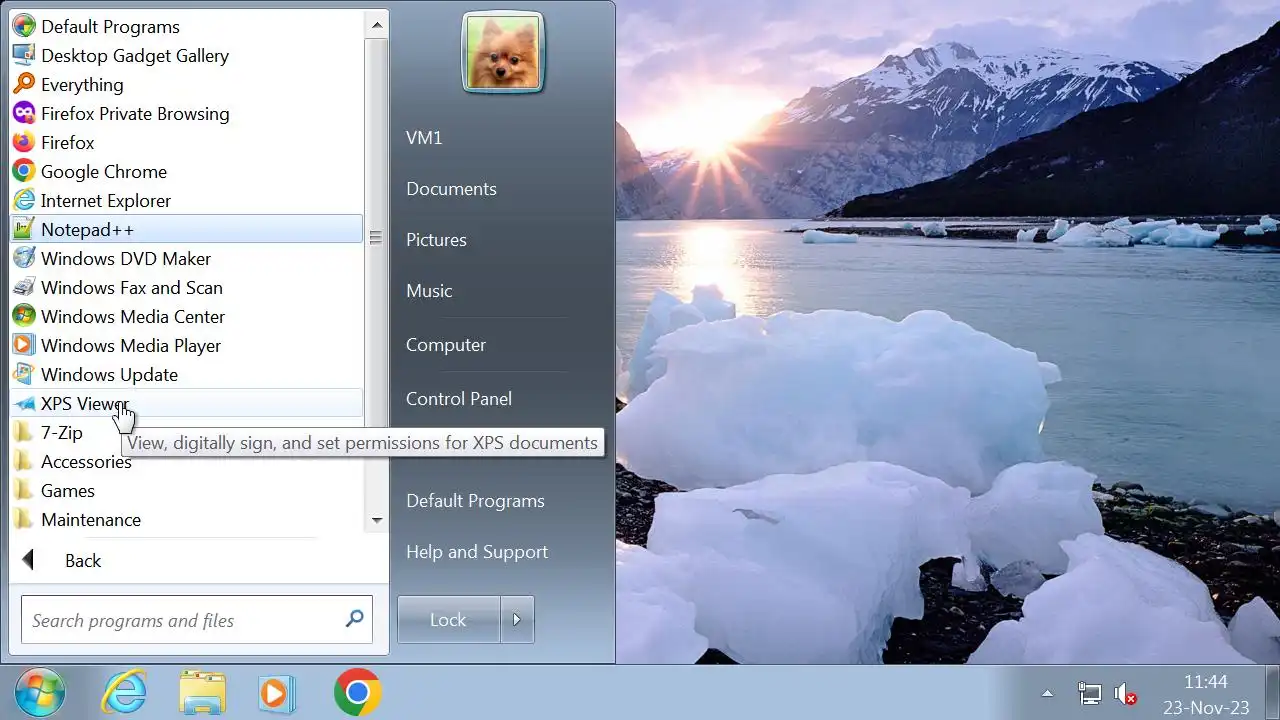Launch Windows Fax and Scan icon
1280x720 pixels.
coord(24,287)
